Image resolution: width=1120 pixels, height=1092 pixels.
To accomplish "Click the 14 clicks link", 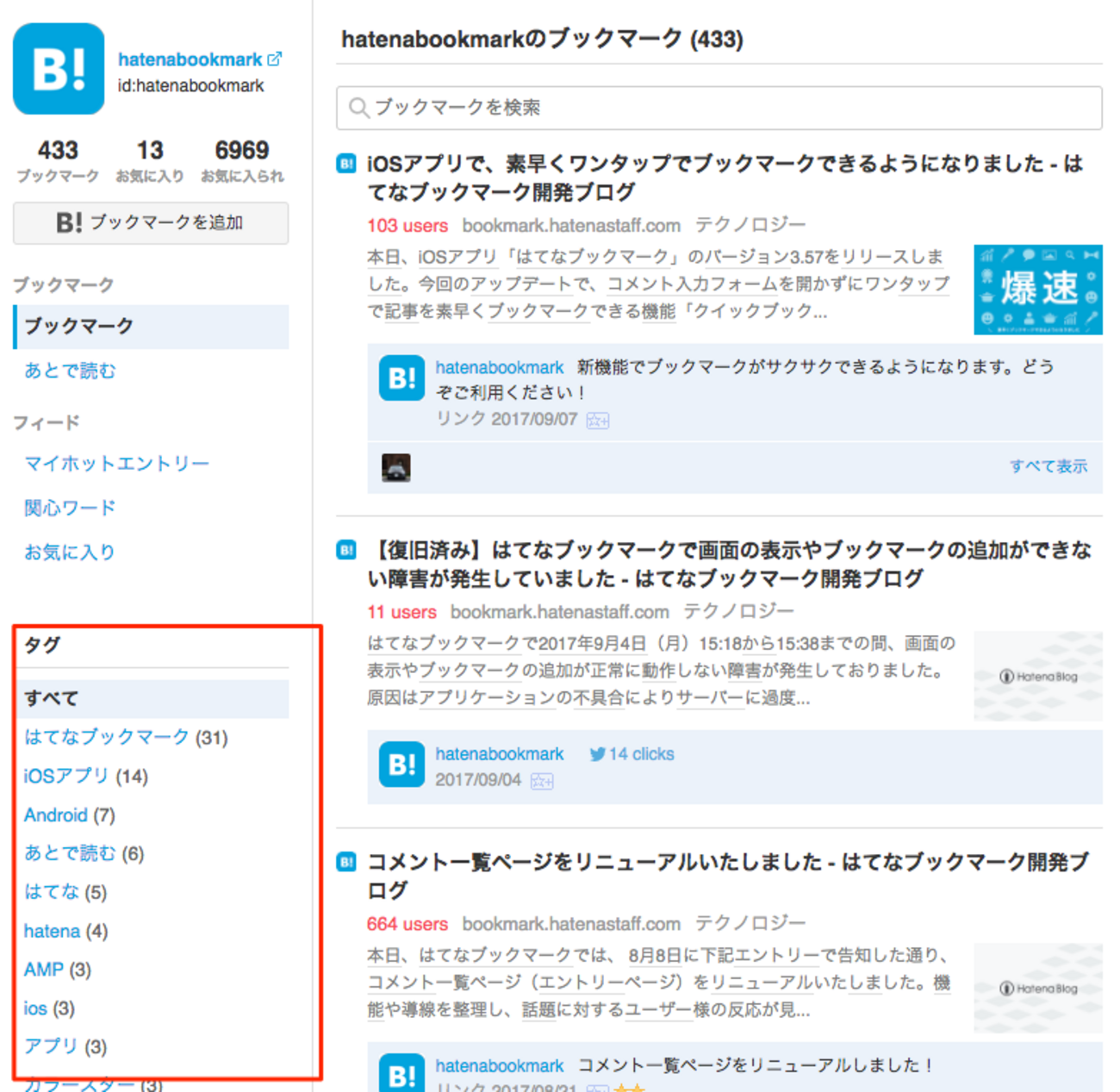I will point(642,754).
